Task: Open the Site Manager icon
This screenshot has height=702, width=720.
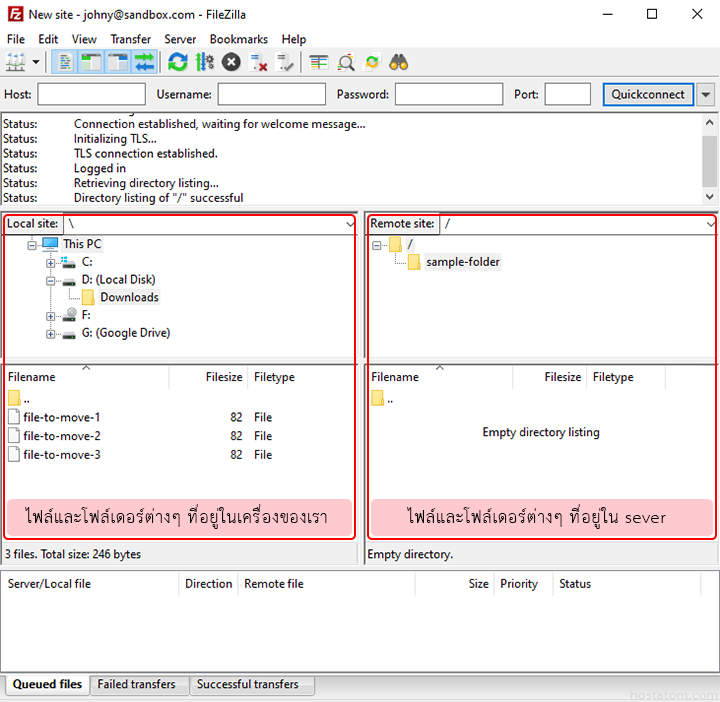Action: tap(15, 62)
